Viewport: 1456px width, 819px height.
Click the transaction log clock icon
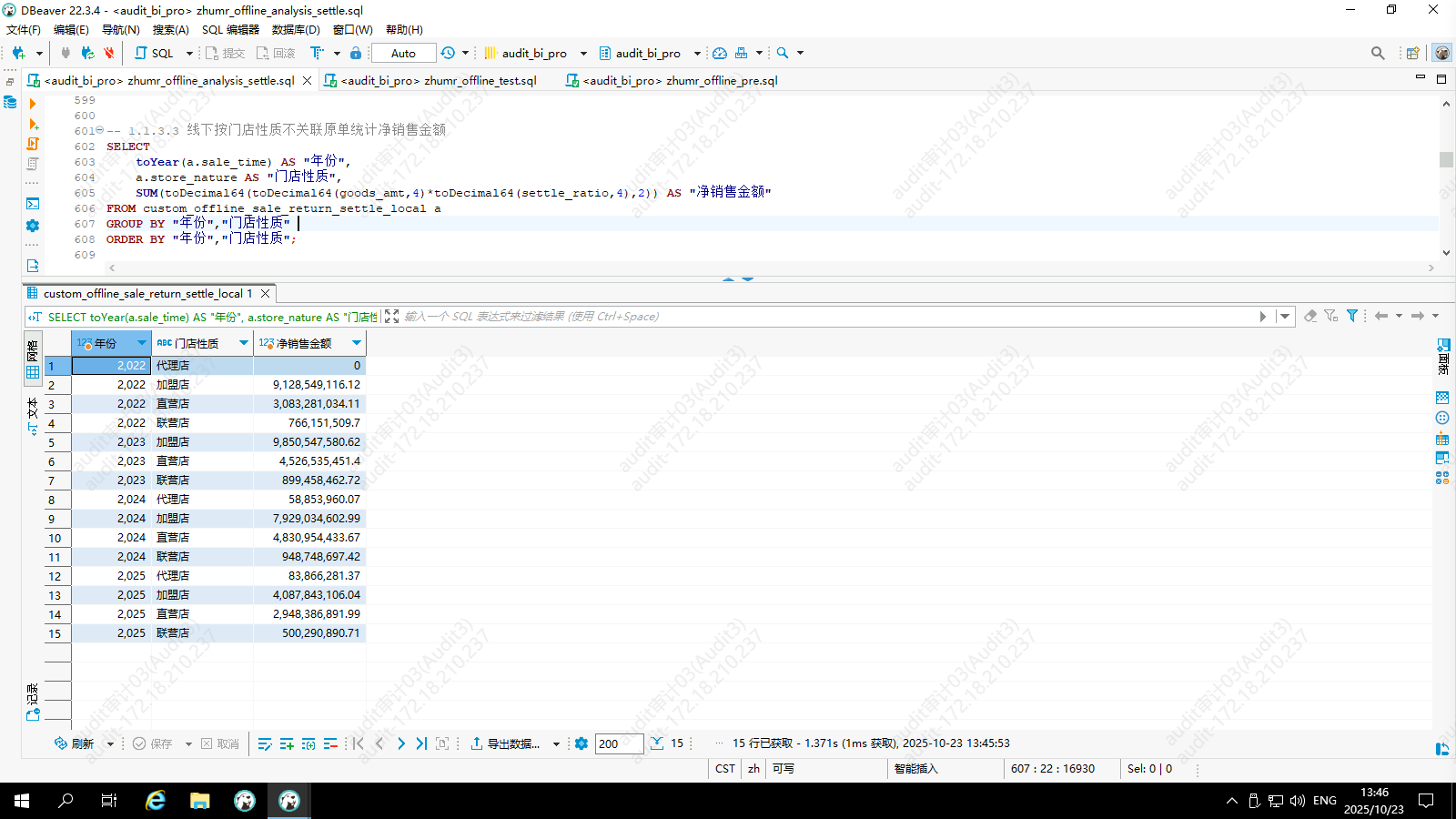click(x=448, y=54)
